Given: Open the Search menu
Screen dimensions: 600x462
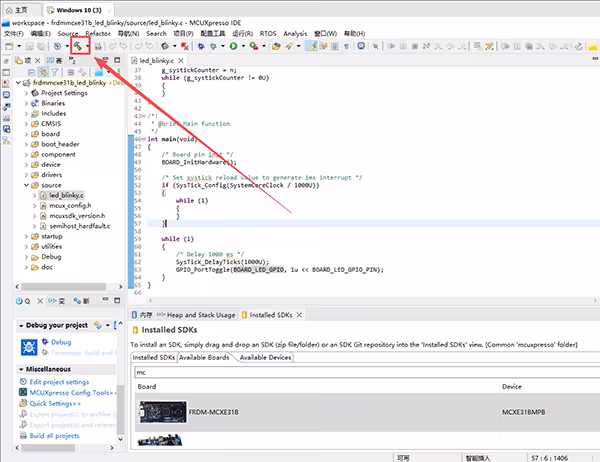Looking at the screenshot, I should [x=156, y=34].
